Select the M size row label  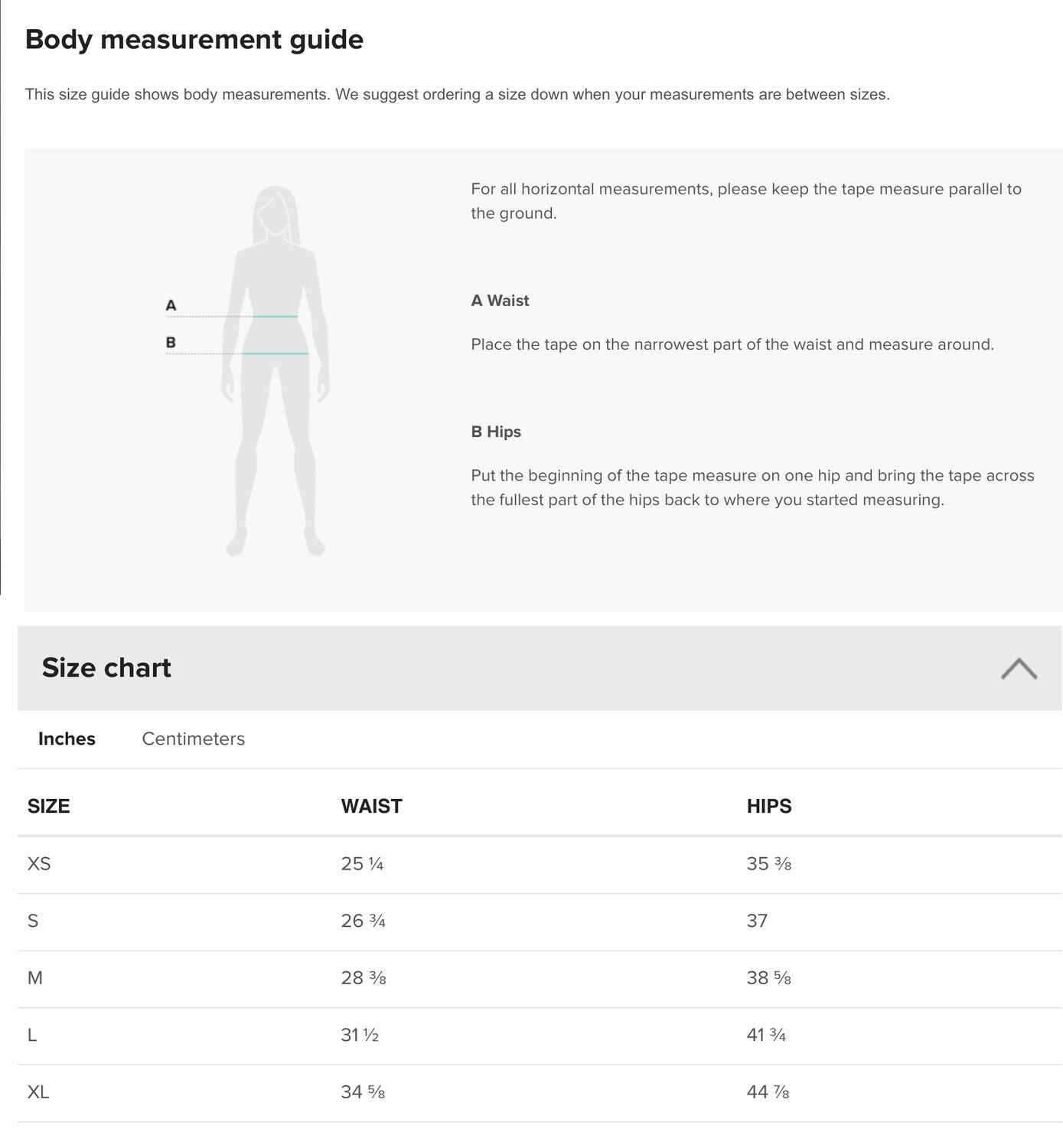click(x=35, y=978)
